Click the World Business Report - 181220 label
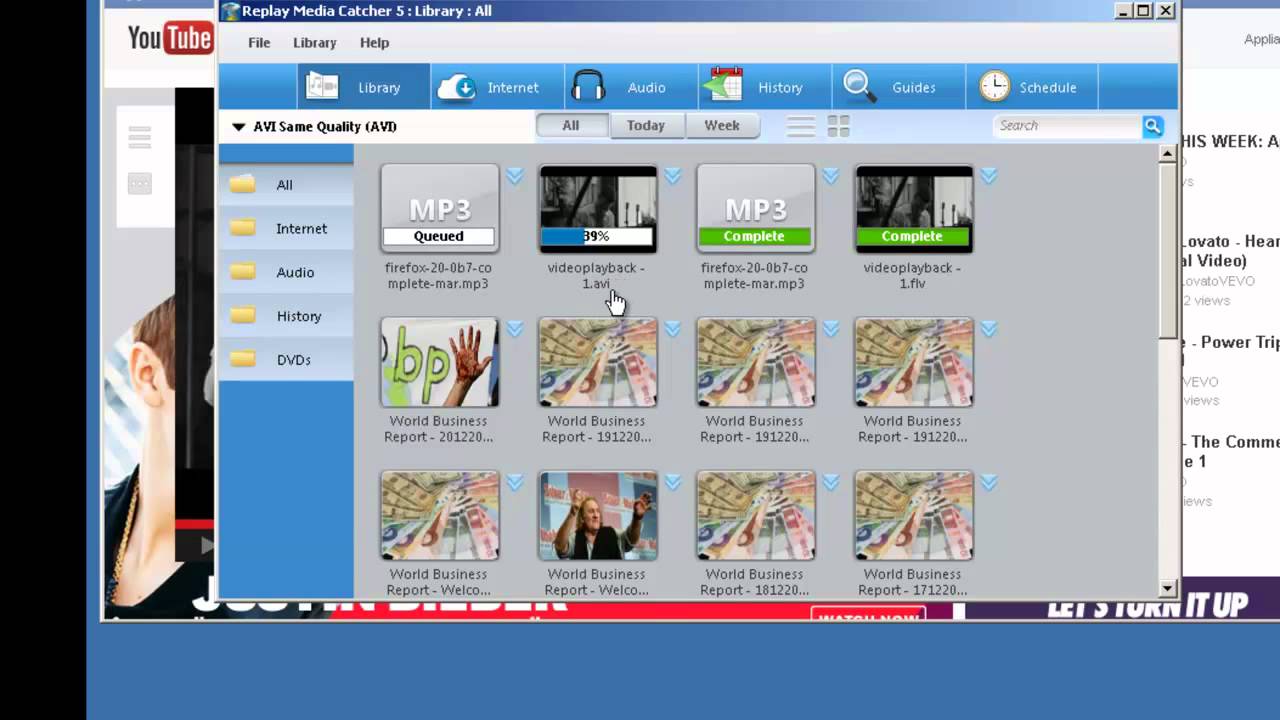The height and width of the screenshot is (720, 1280). coord(754,582)
